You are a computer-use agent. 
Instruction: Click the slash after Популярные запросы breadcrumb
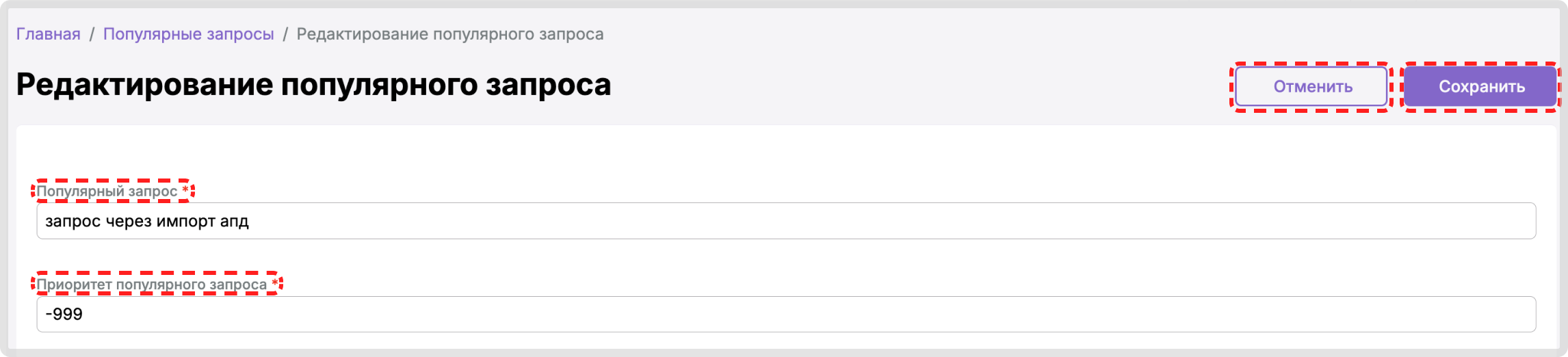pos(285,34)
